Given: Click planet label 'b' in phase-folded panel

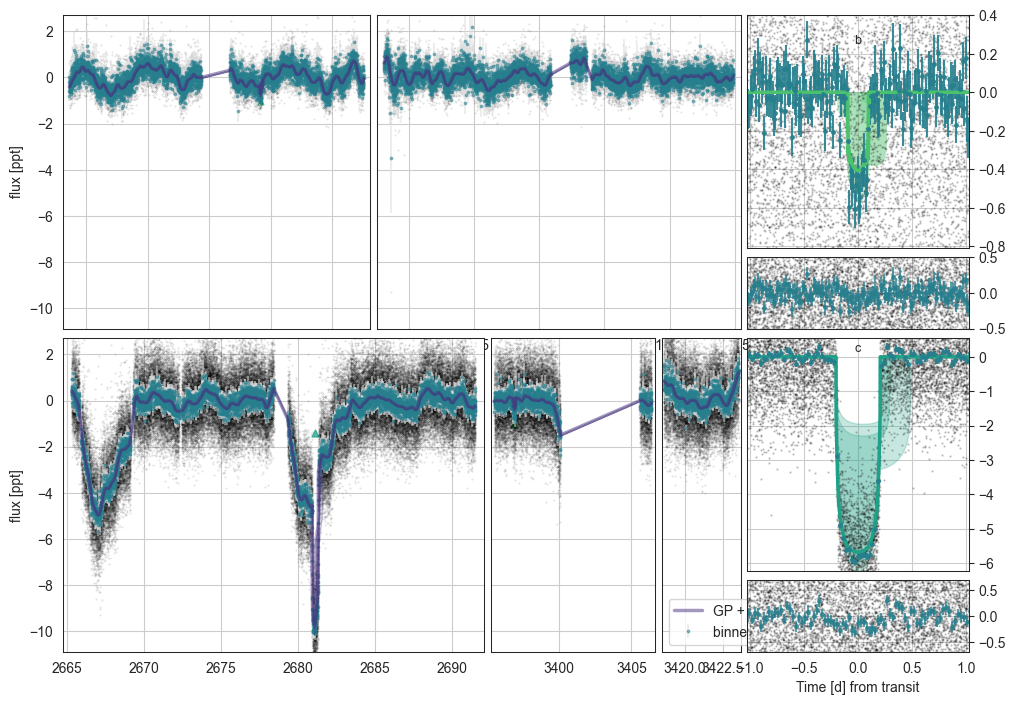Looking at the screenshot, I should point(858,40).
